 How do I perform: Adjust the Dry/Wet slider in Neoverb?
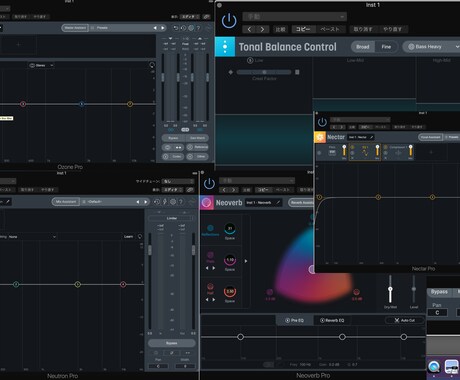click(x=390, y=289)
